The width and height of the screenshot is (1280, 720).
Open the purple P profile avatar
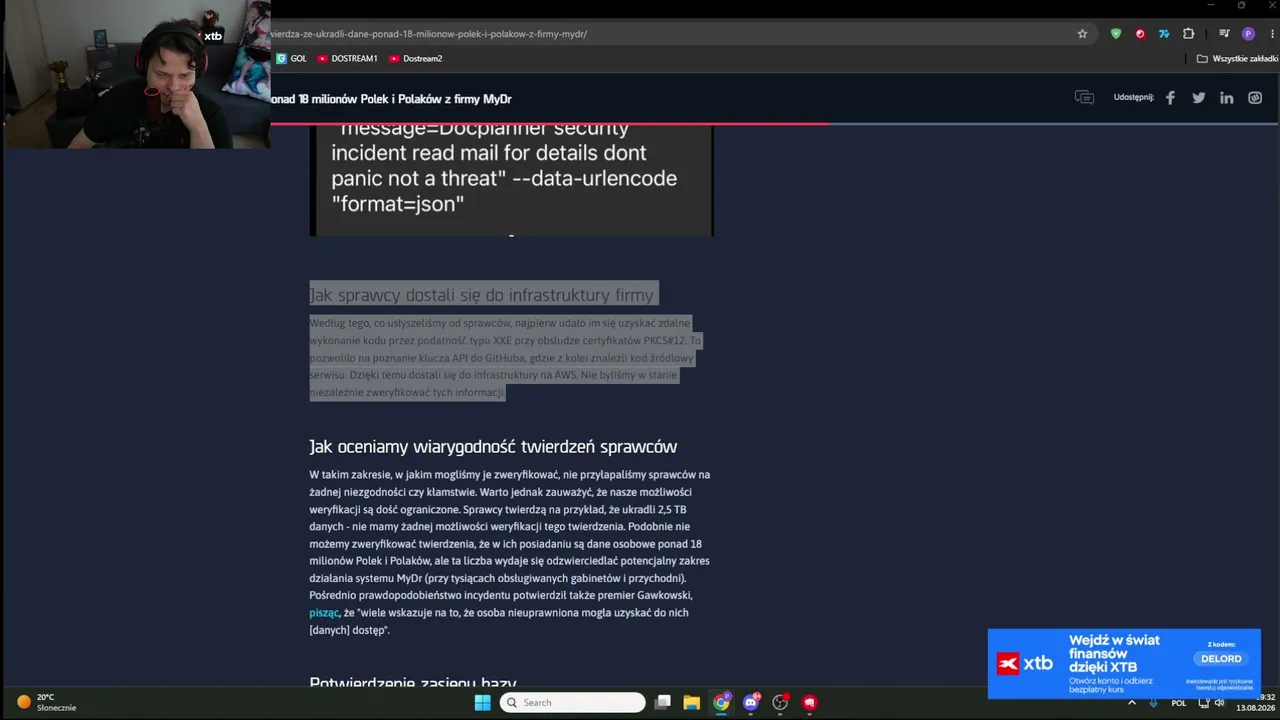click(1248, 34)
